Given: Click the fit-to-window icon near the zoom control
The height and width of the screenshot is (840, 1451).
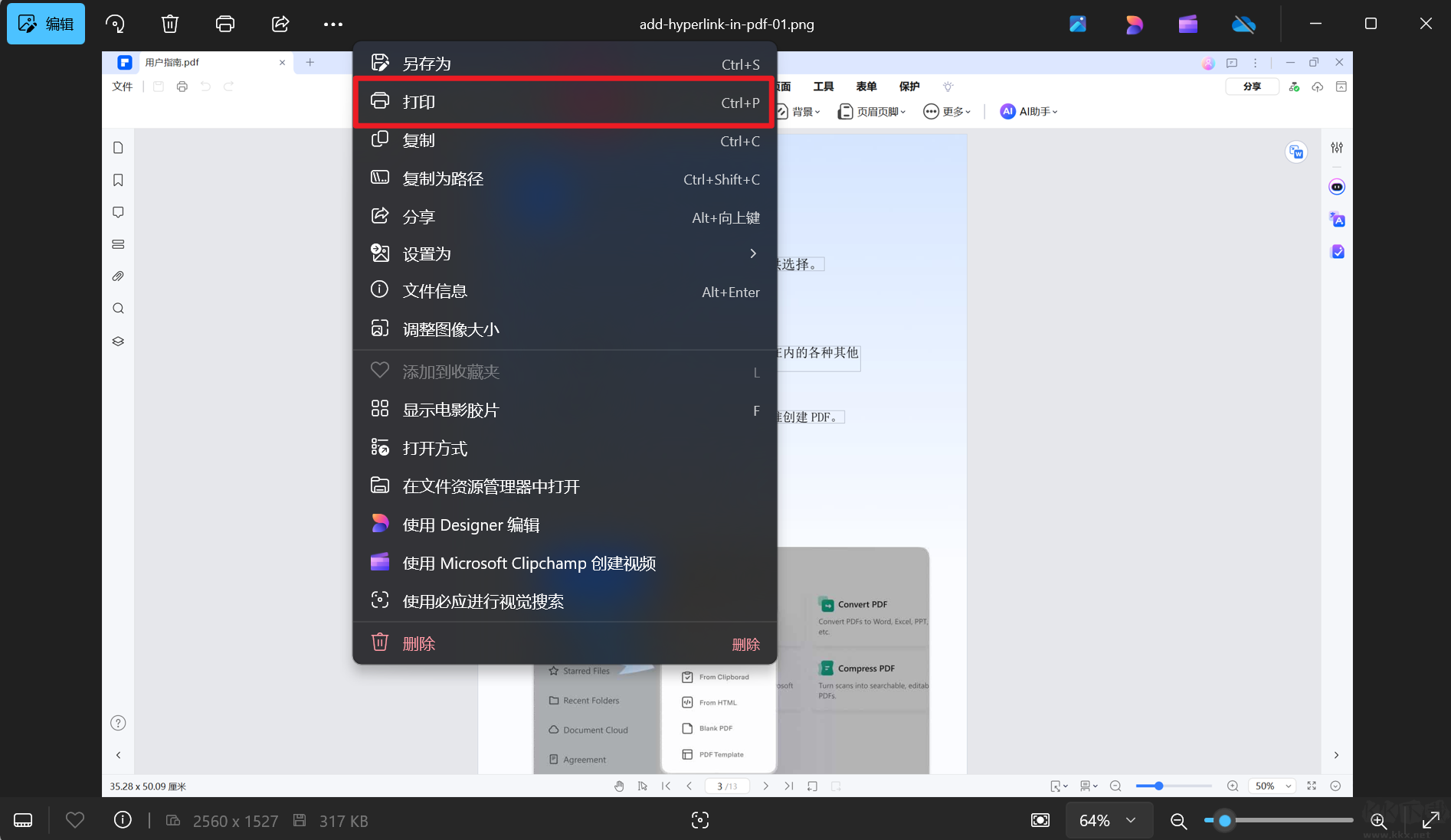Looking at the screenshot, I should pyautogui.click(x=1040, y=820).
